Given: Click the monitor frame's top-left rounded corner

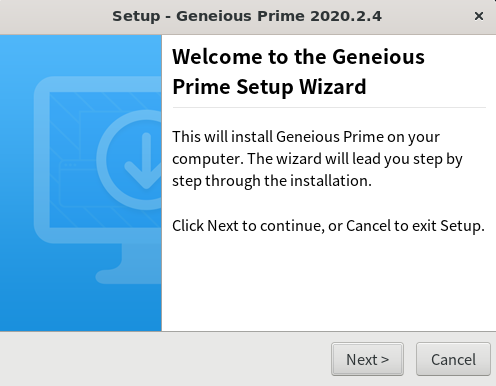Looking at the screenshot, I should (43, 85).
